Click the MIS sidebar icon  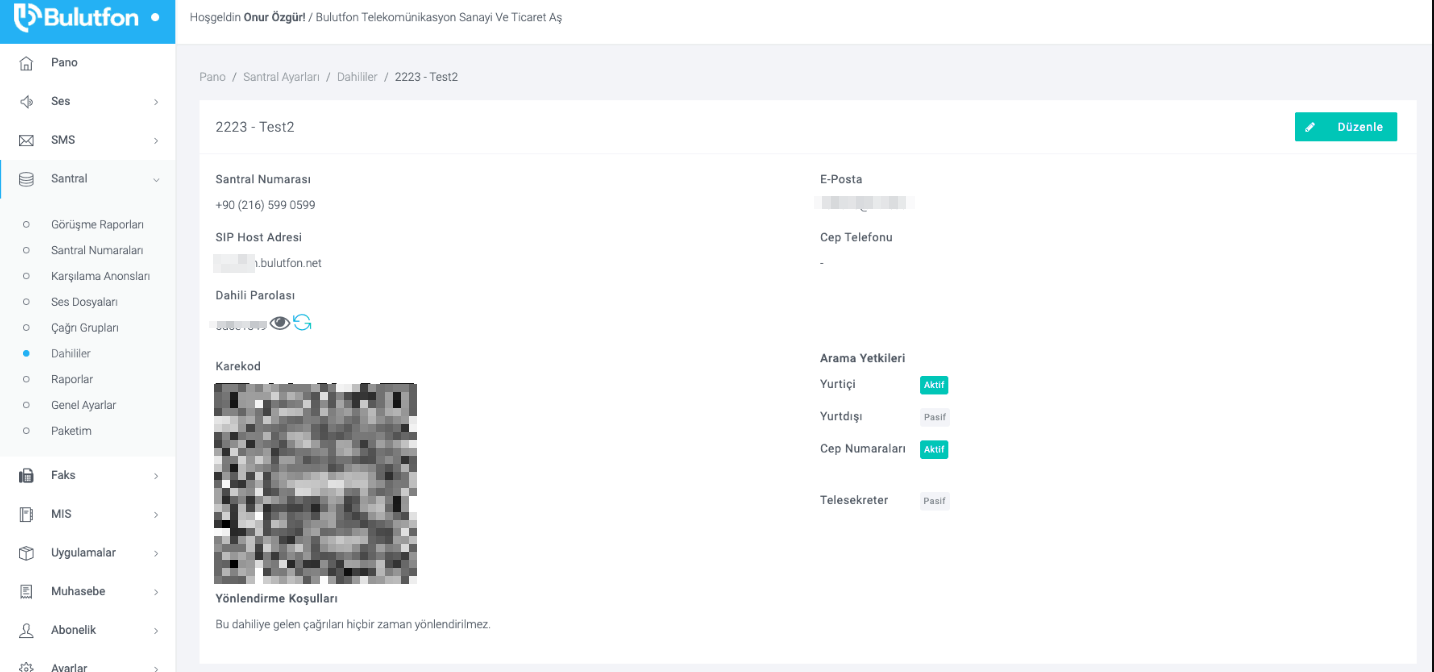tap(27, 514)
